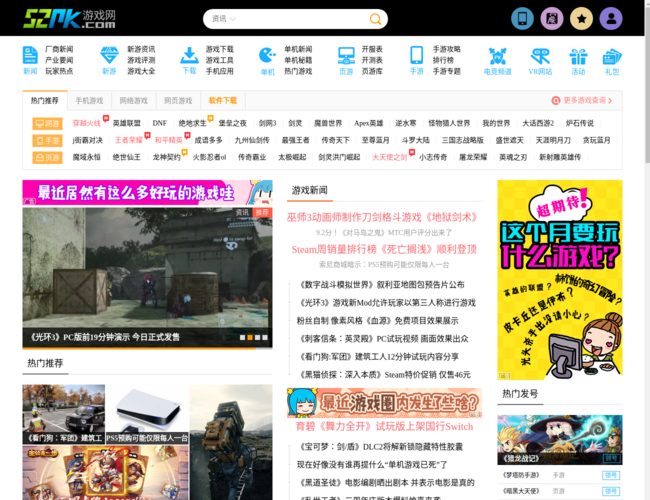This screenshot has height=500, width=650.
Task: Select the 推荐 tab on slideshow
Action: point(262,213)
